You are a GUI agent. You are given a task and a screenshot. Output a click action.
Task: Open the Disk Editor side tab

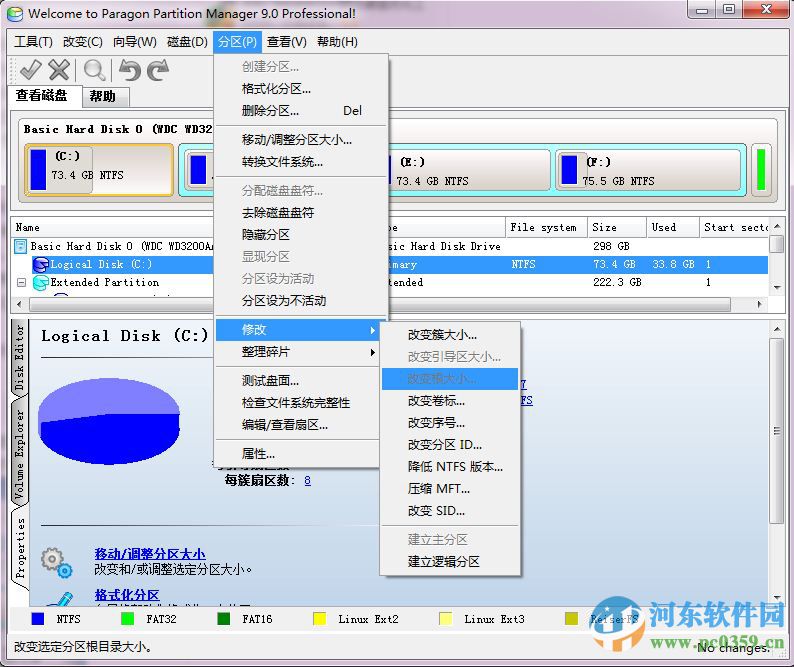point(19,359)
